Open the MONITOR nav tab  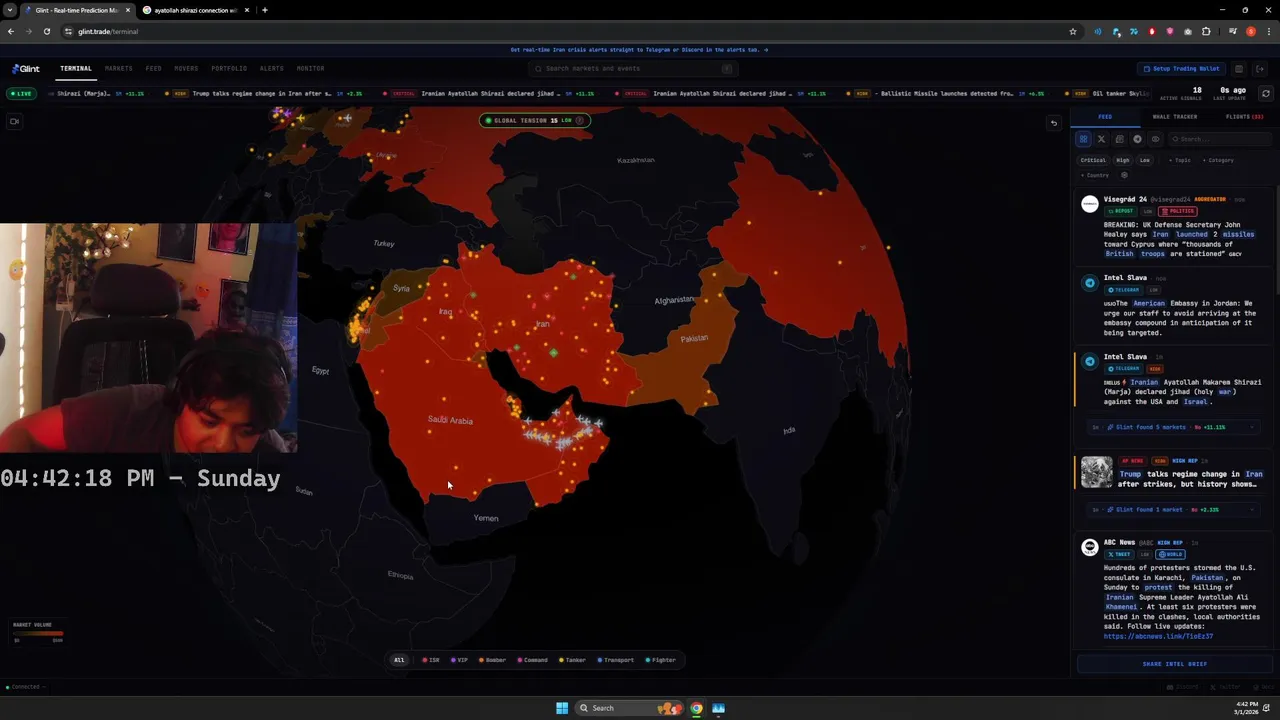(310, 68)
